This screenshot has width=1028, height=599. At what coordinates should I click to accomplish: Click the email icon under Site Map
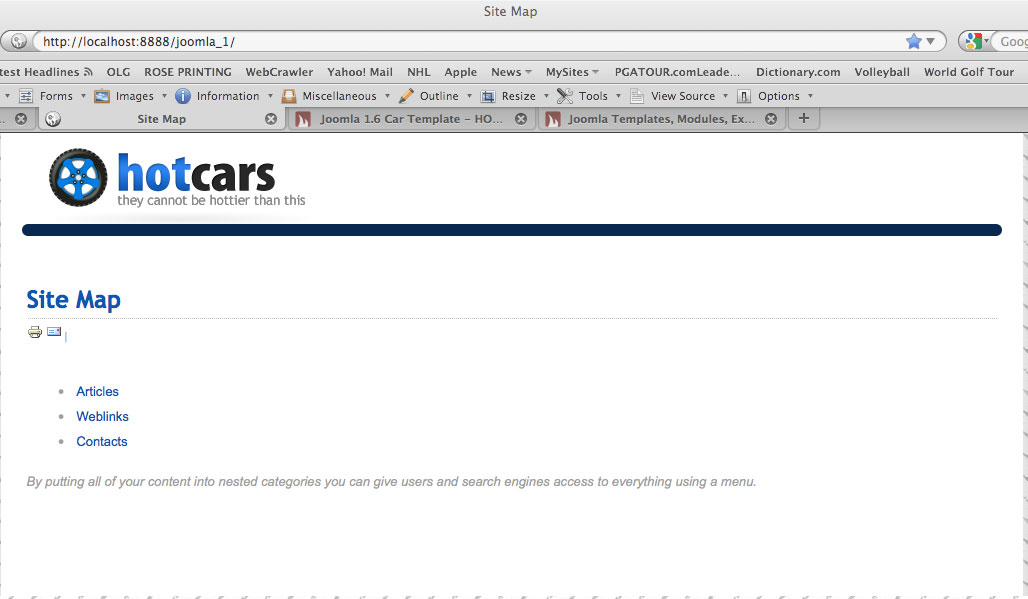[54, 332]
